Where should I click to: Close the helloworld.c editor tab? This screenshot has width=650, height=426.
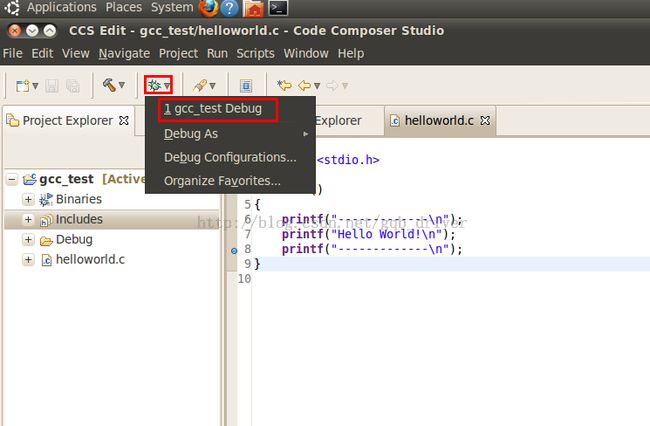(x=485, y=121)
